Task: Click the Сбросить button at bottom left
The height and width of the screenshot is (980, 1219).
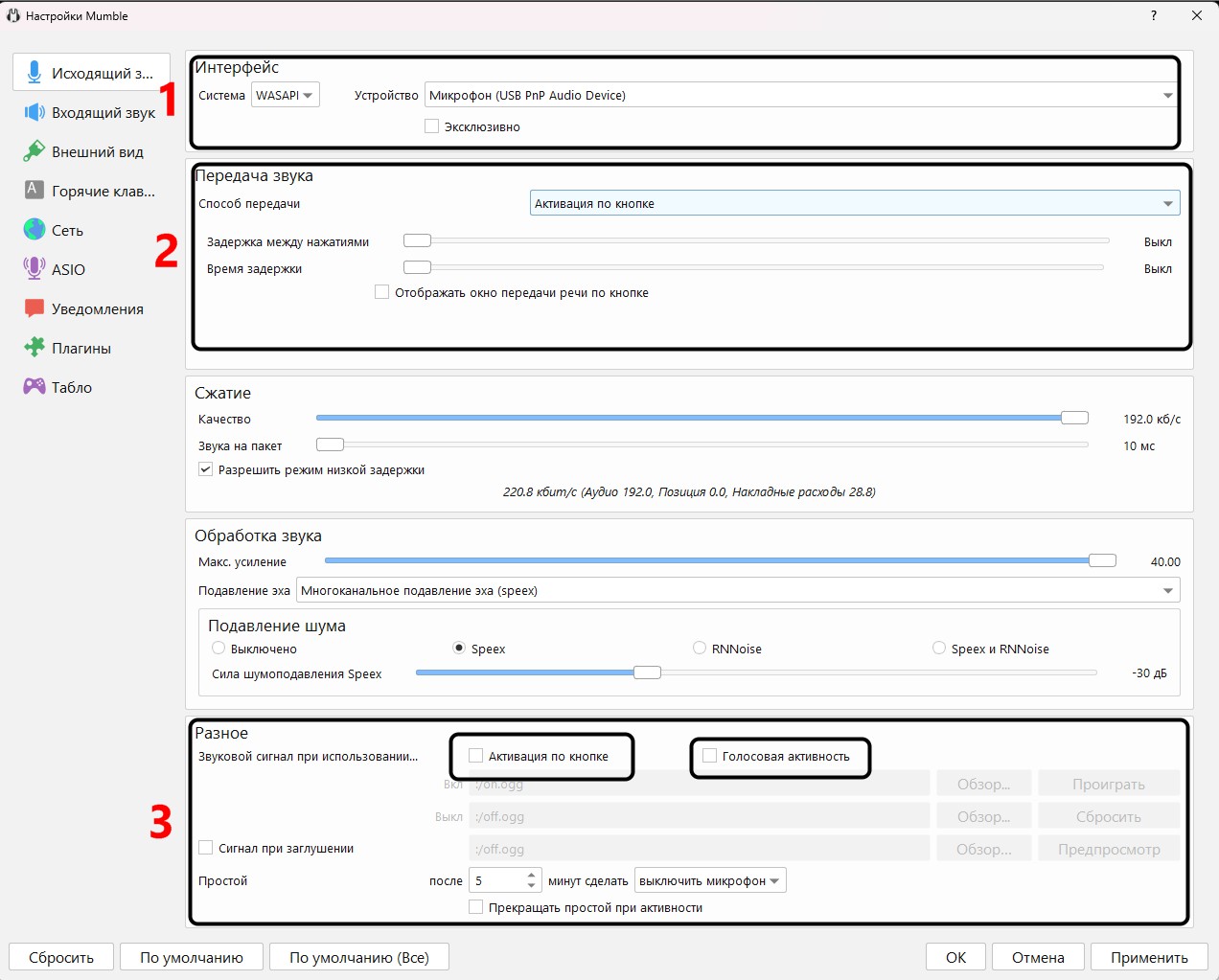Action: (x=61, y=957)
